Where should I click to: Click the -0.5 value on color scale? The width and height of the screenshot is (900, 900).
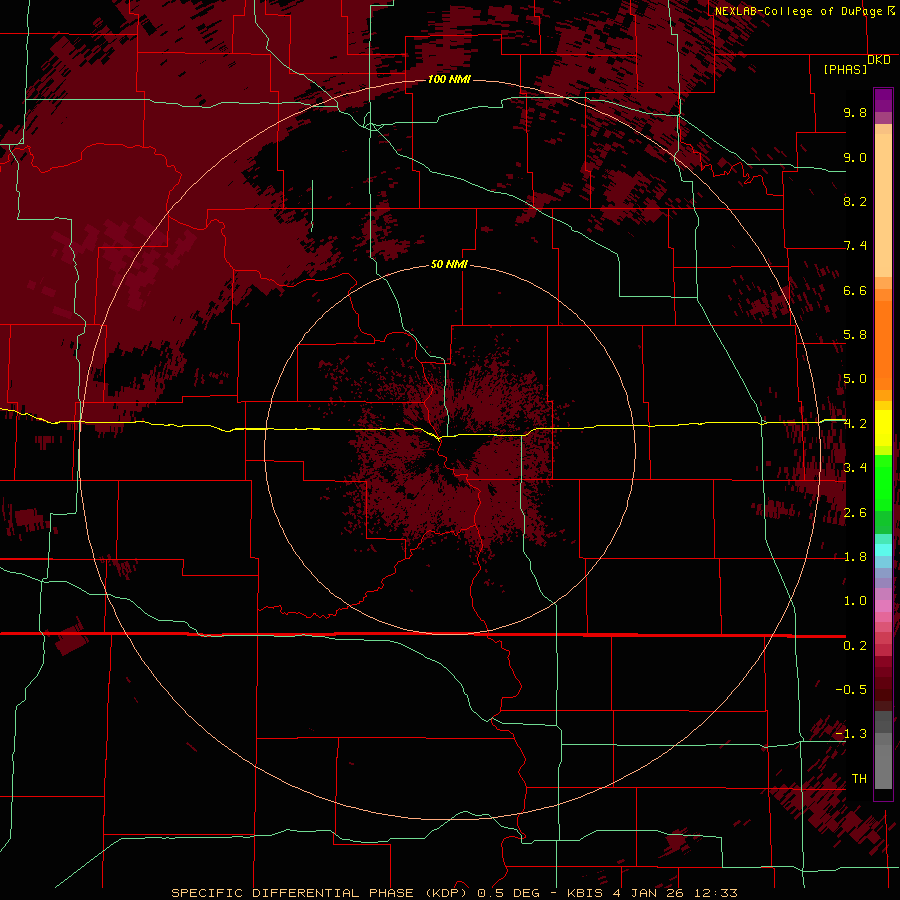851,690
